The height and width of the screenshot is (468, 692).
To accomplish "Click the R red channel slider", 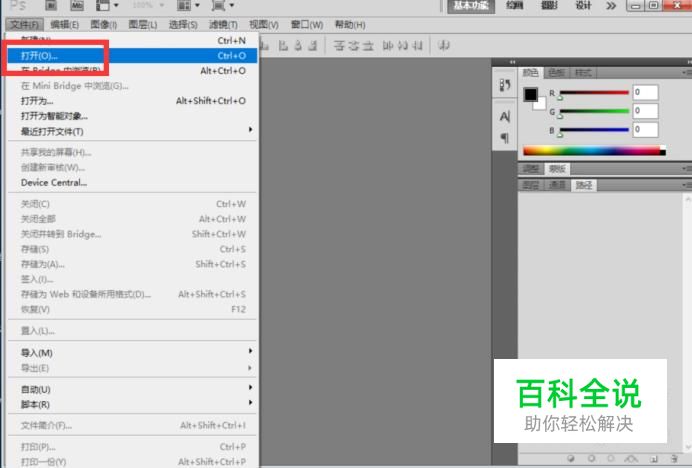I will tap(594, 93).
